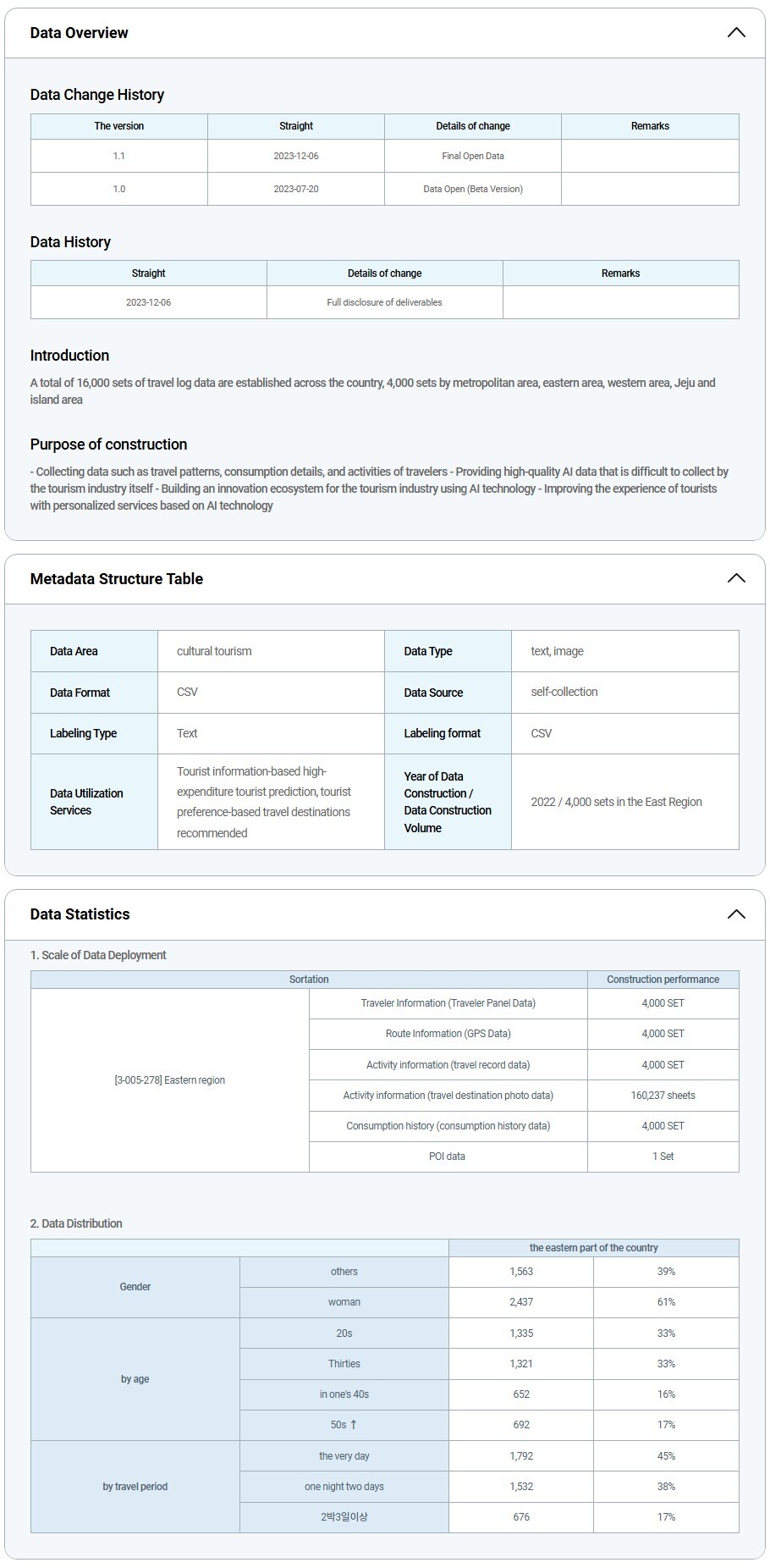Click the Metadata Structure Table heading
Viewport: 770px width, 1568px height.
(x=116, y=579)
